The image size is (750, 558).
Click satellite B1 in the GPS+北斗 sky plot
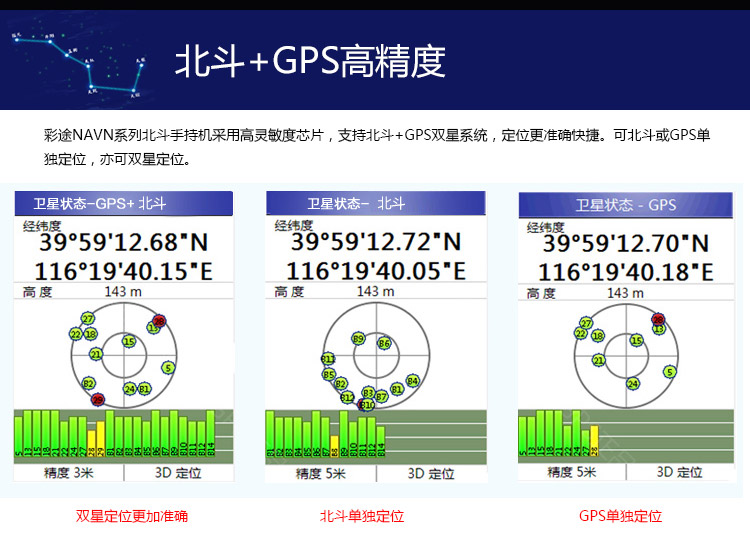(x=144, y=389)
